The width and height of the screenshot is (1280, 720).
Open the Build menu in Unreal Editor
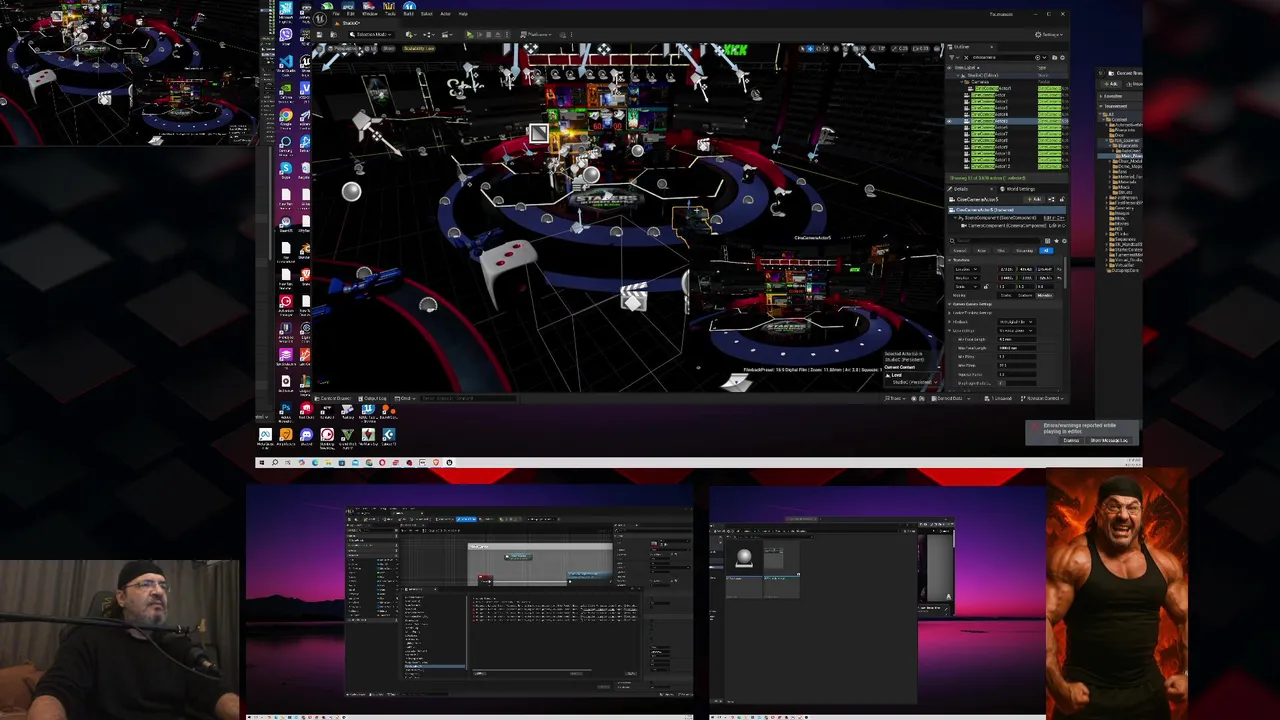tap(408, 14)
